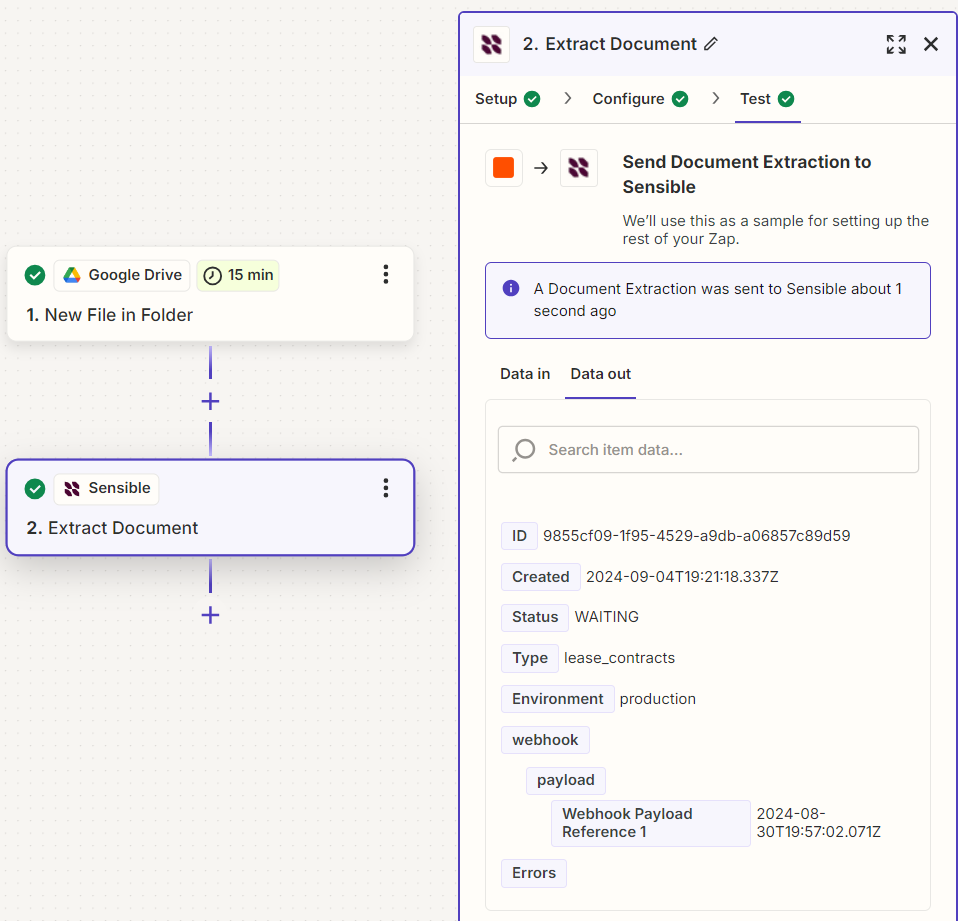Screen dimensions: 958x921
Task: Open the Configure tab
Action: (x=640, y=99)
